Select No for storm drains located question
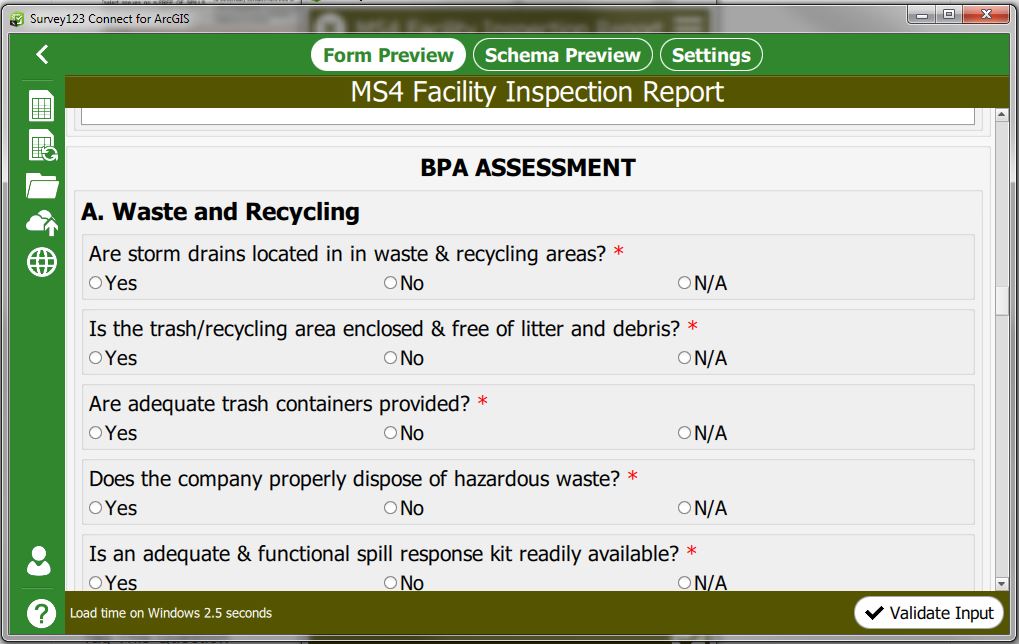The height and width of the screenshot is (644, 1019). [390, 283]
